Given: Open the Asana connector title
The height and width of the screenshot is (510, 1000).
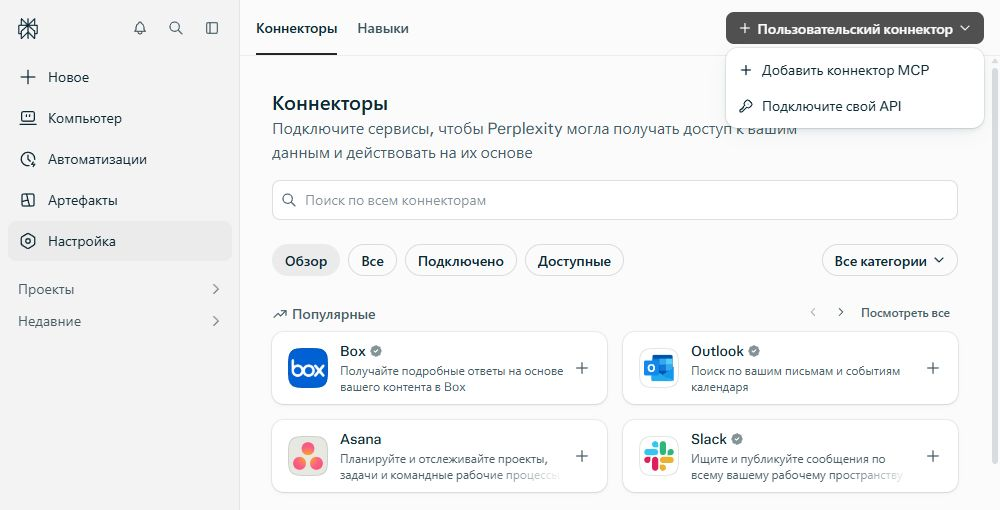Looking at the screenshot, I should 360,439.
